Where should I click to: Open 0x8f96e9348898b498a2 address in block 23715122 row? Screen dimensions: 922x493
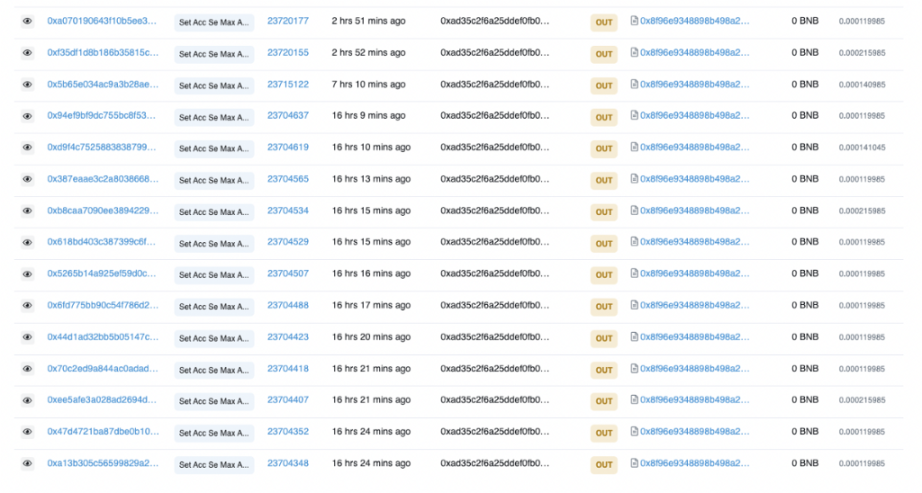pos(694,85)
